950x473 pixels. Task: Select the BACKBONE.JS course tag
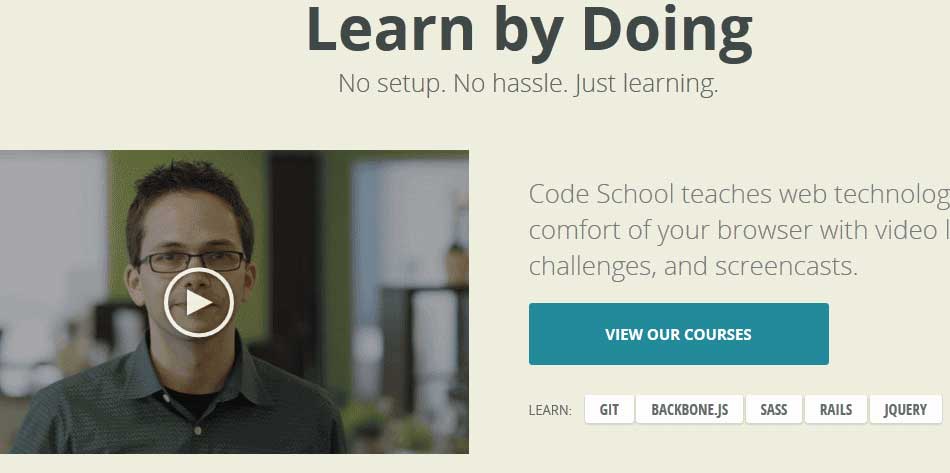(x=689, y=409)
